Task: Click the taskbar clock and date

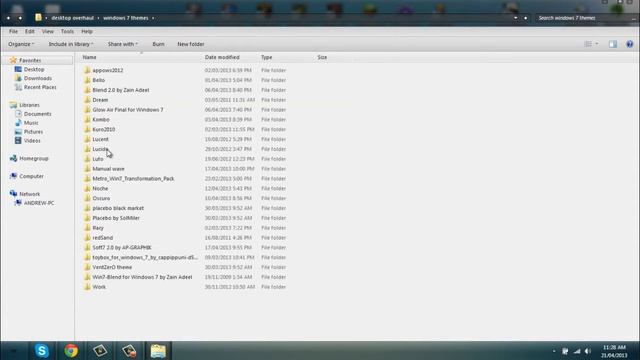Action: pyautogui.click(x=614, y=351)
